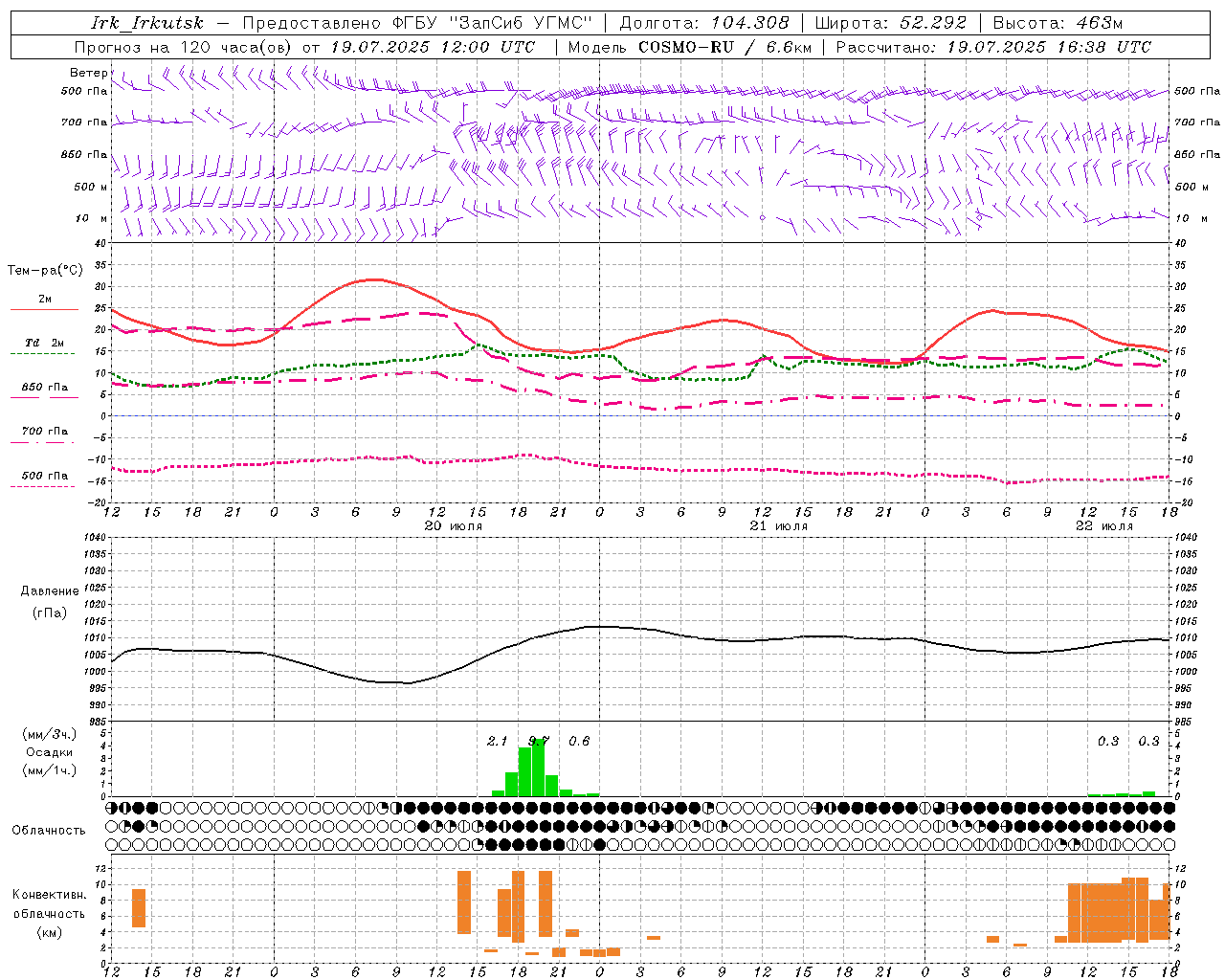Image resolution: width=1225 pixels, height=980 pixels.
Task: Click the 2.1 precipitation total
Action: click(498, 741)
